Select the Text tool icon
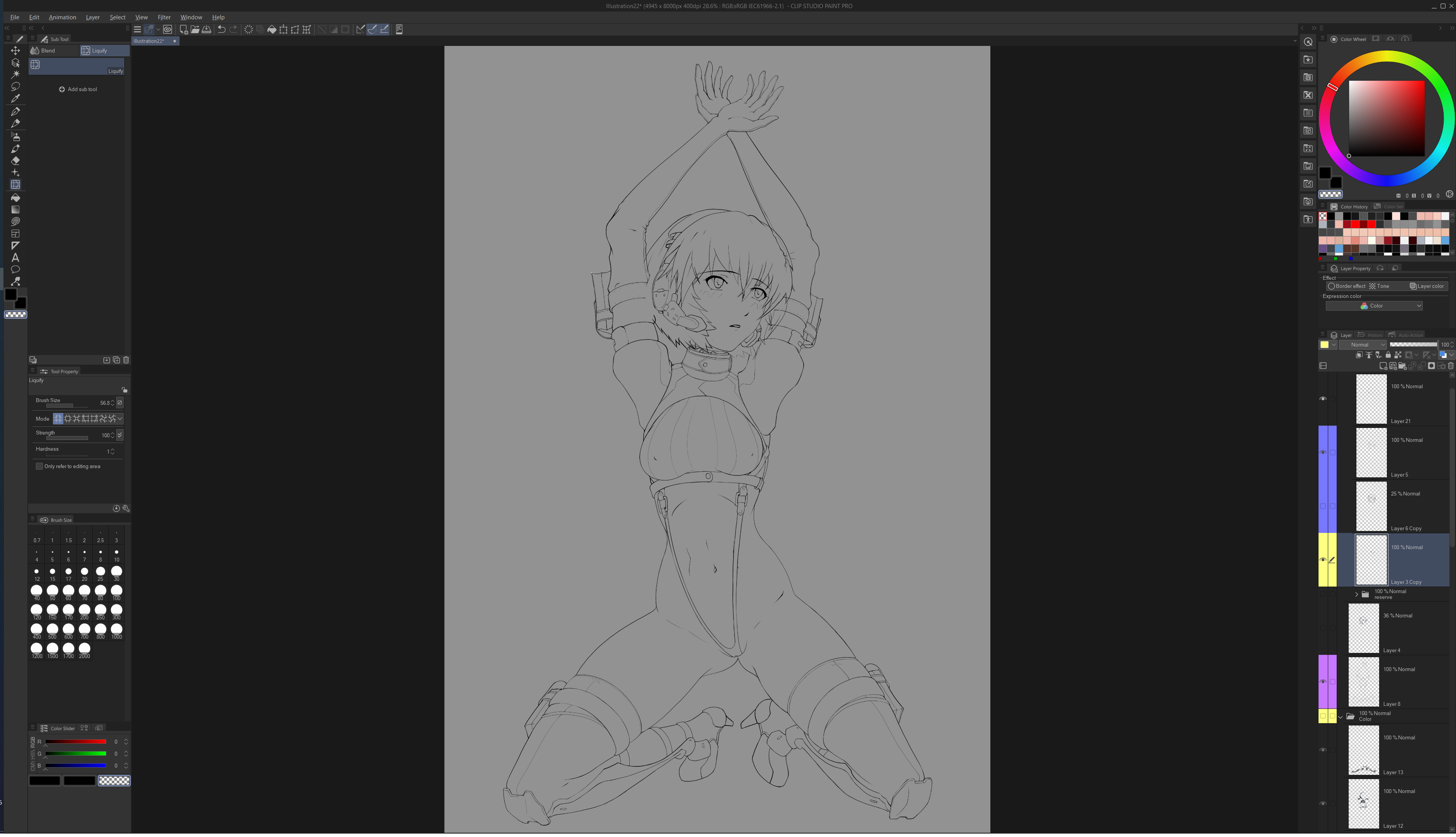The height and width of the screenshot is (837, 1456). point(15,257)
